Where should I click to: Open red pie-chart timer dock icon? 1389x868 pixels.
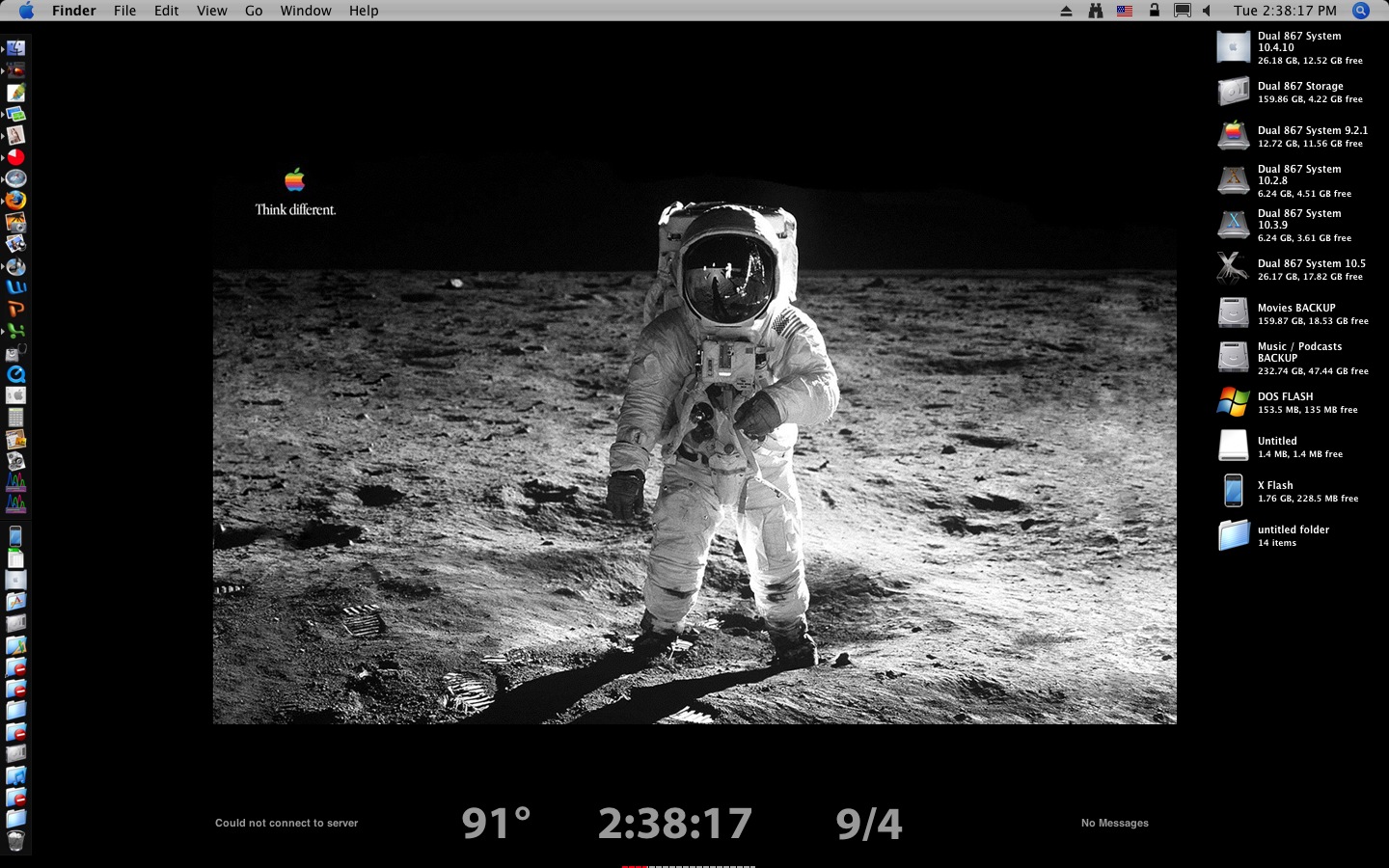15,157
